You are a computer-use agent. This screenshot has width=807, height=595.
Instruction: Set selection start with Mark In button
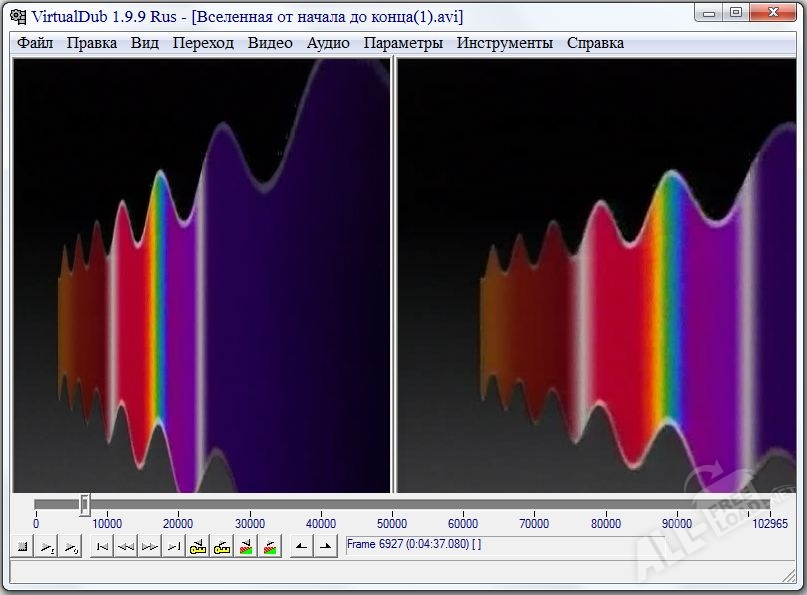[x=301, y=547]
